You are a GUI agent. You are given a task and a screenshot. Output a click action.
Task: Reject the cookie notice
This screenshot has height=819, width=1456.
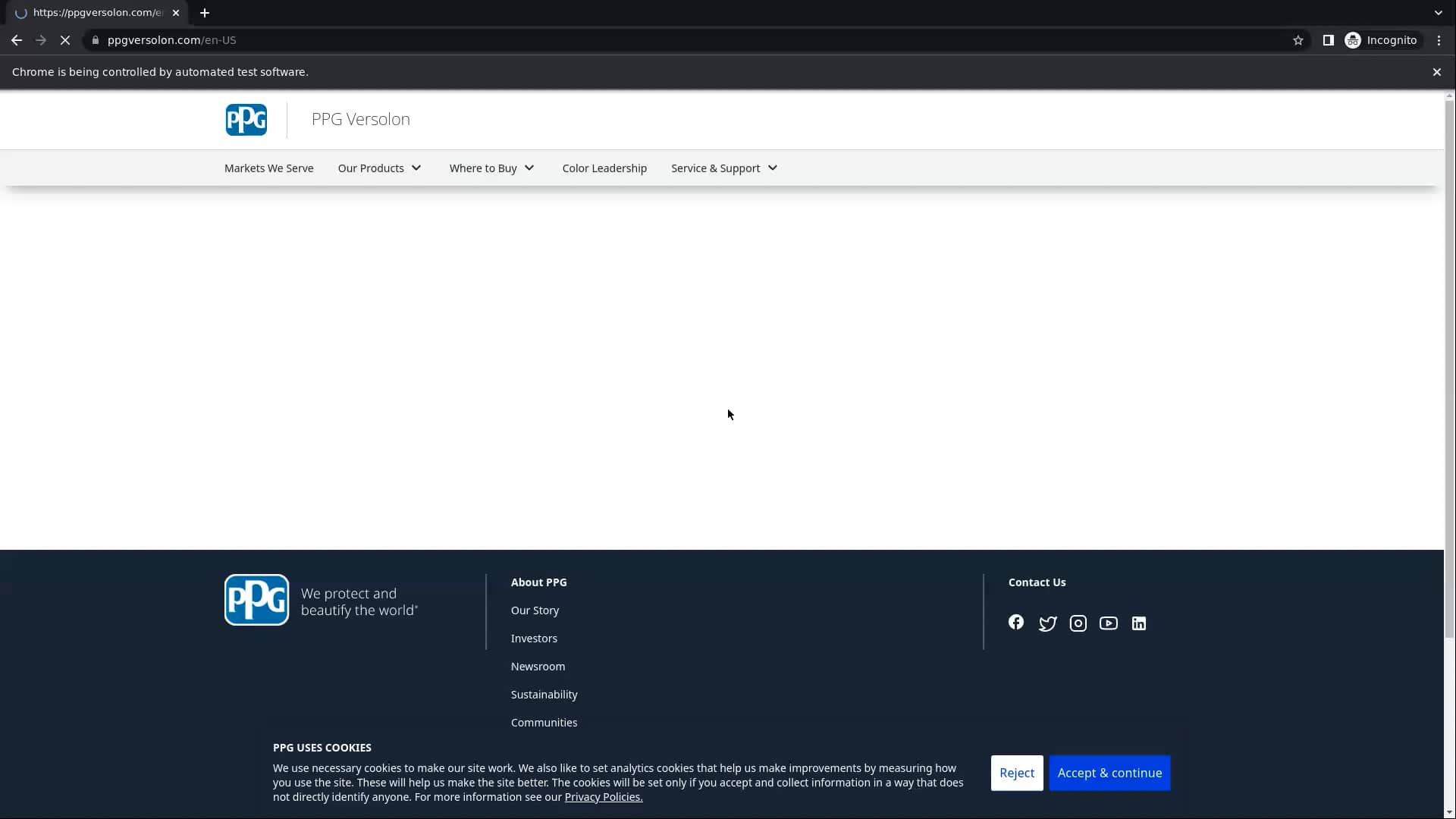(x=1016, y=773)
